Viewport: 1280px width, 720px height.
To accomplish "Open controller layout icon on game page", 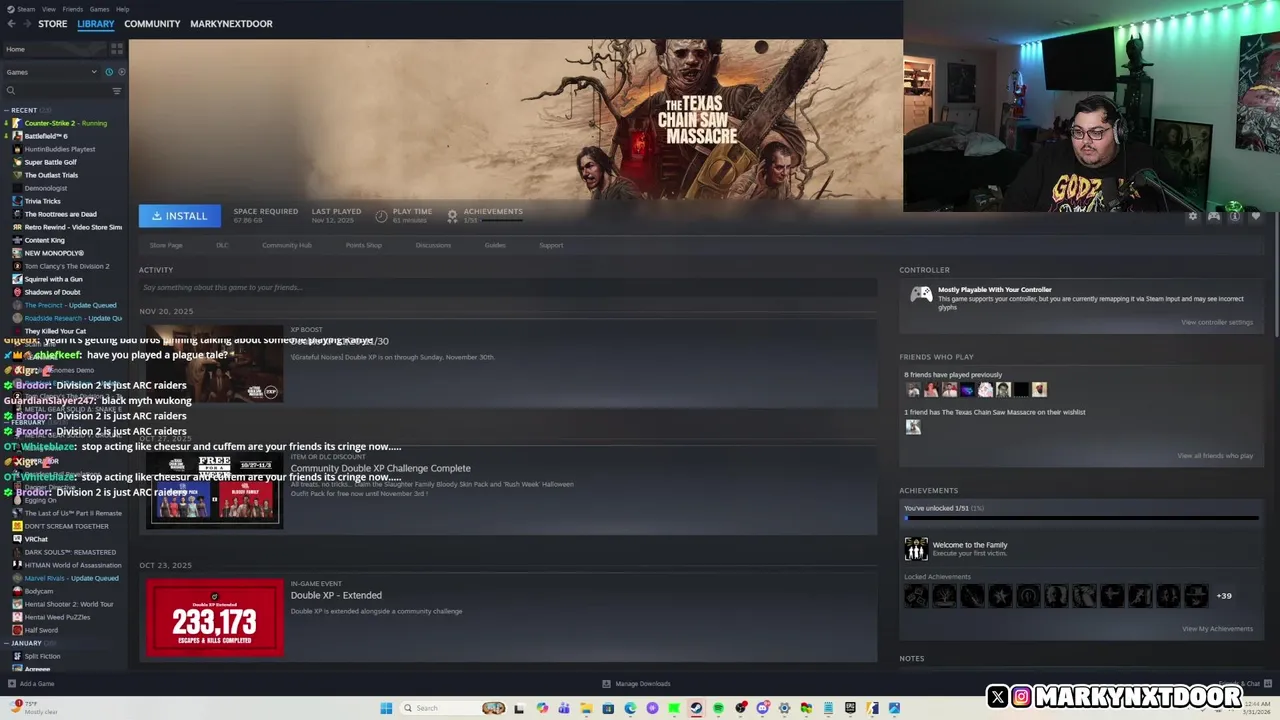I will pyautogui.click(x=1214, y=216).
